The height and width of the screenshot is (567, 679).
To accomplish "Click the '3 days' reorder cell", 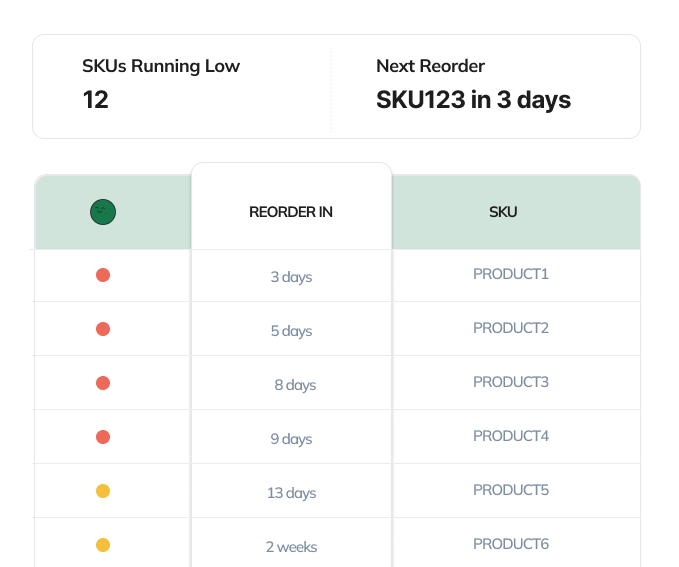I will [291, 277].
